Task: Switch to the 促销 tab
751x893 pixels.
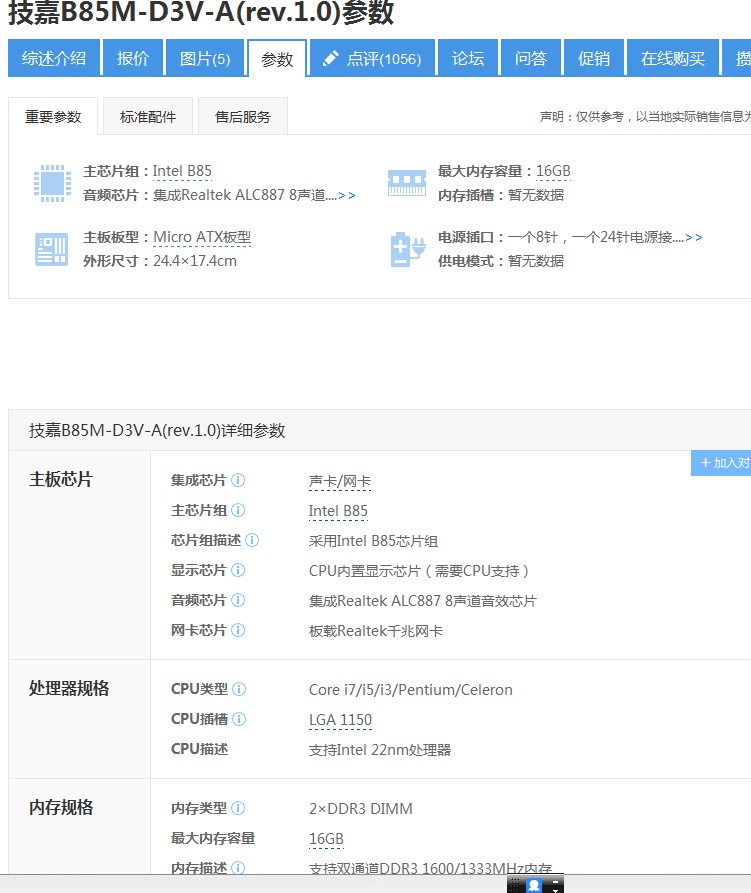Action: [x=594, y=58]
